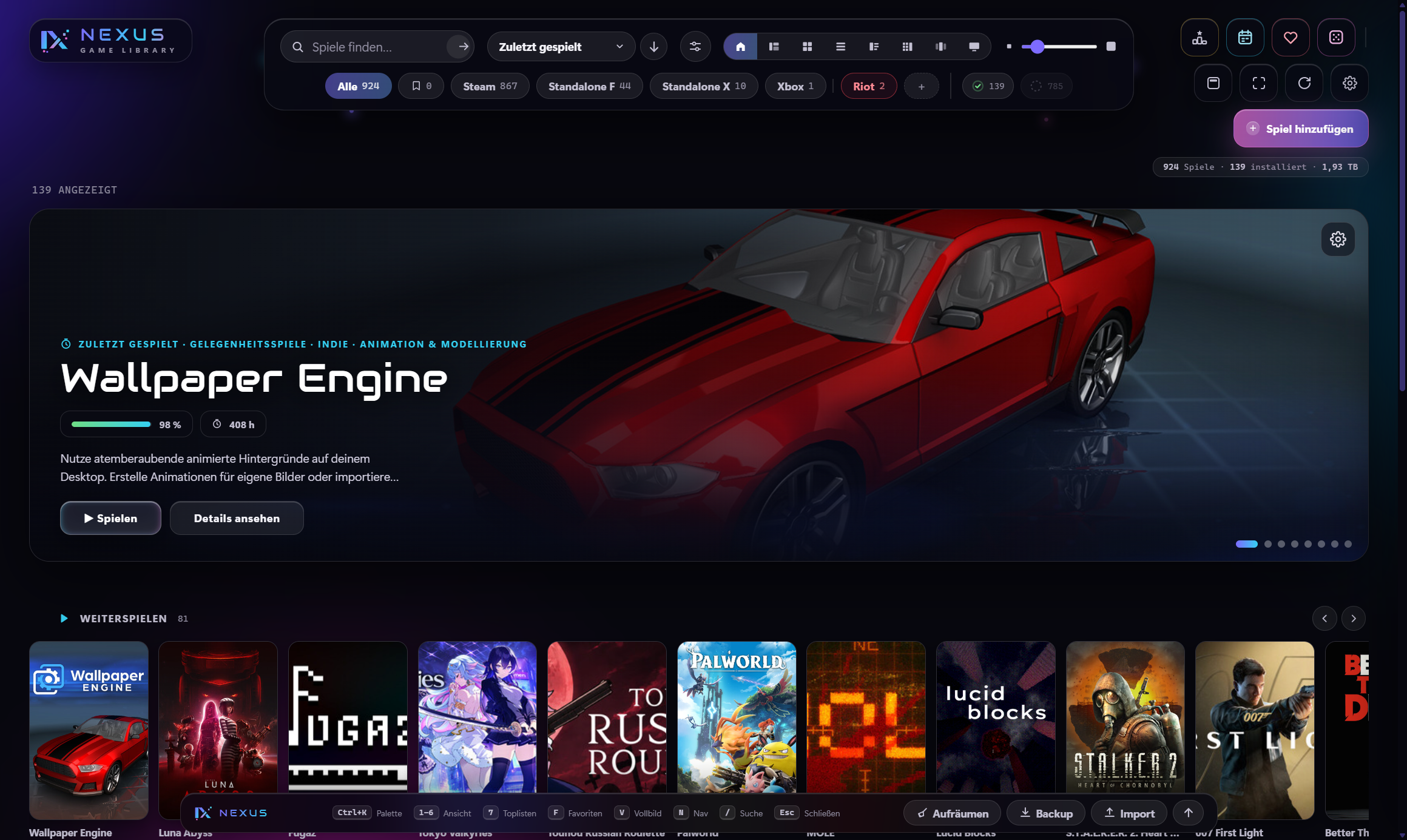Select the compact grid view icon
Screen dimensions: 1407x840
point(907,47)
